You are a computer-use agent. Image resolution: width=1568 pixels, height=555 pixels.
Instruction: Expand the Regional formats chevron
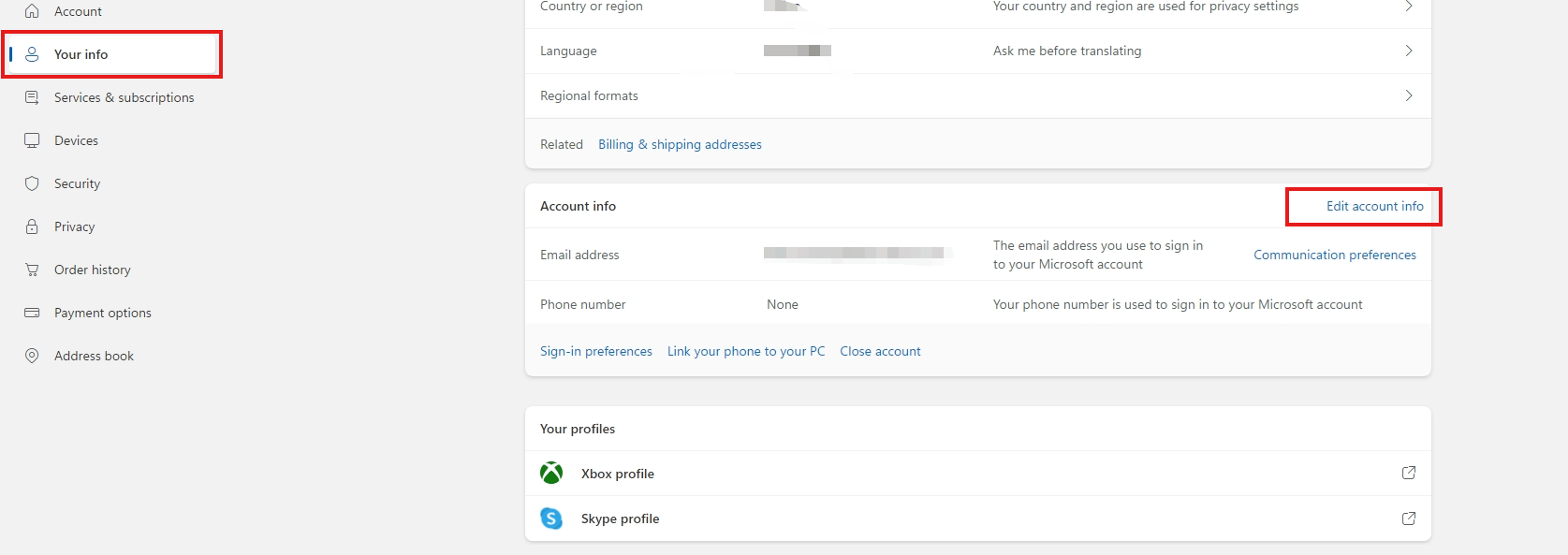(1408, 95)
